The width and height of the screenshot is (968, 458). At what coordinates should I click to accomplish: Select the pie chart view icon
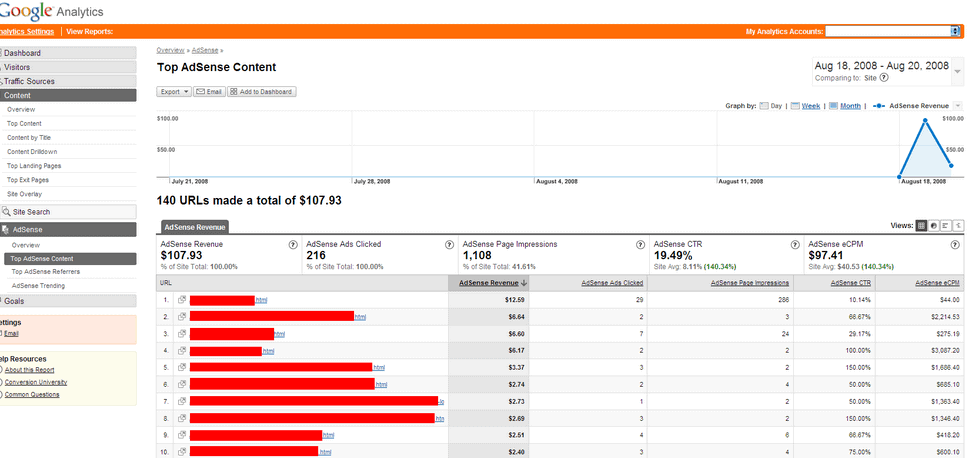tap(934, 226)
